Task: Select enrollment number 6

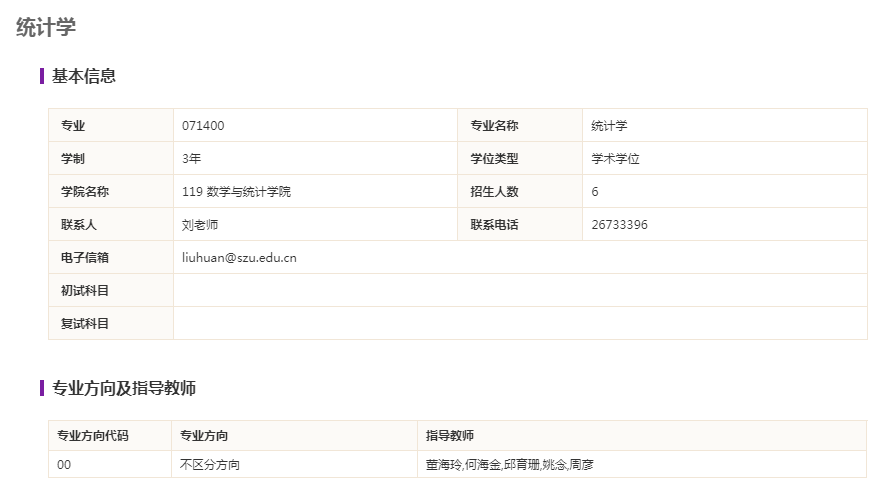Action: pos(595,192)
